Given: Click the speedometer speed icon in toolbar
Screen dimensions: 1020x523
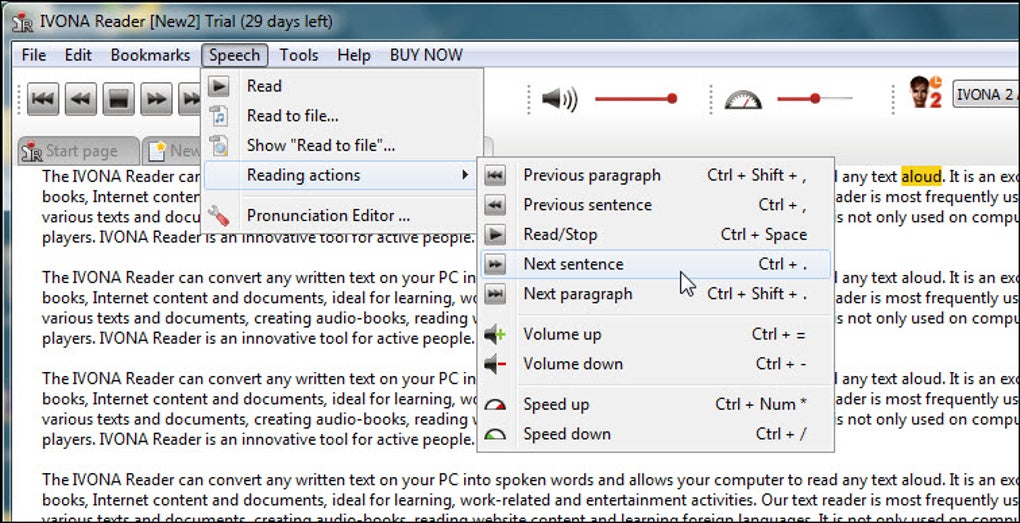Looking at the screenshot, I should [x=743, y=100].
